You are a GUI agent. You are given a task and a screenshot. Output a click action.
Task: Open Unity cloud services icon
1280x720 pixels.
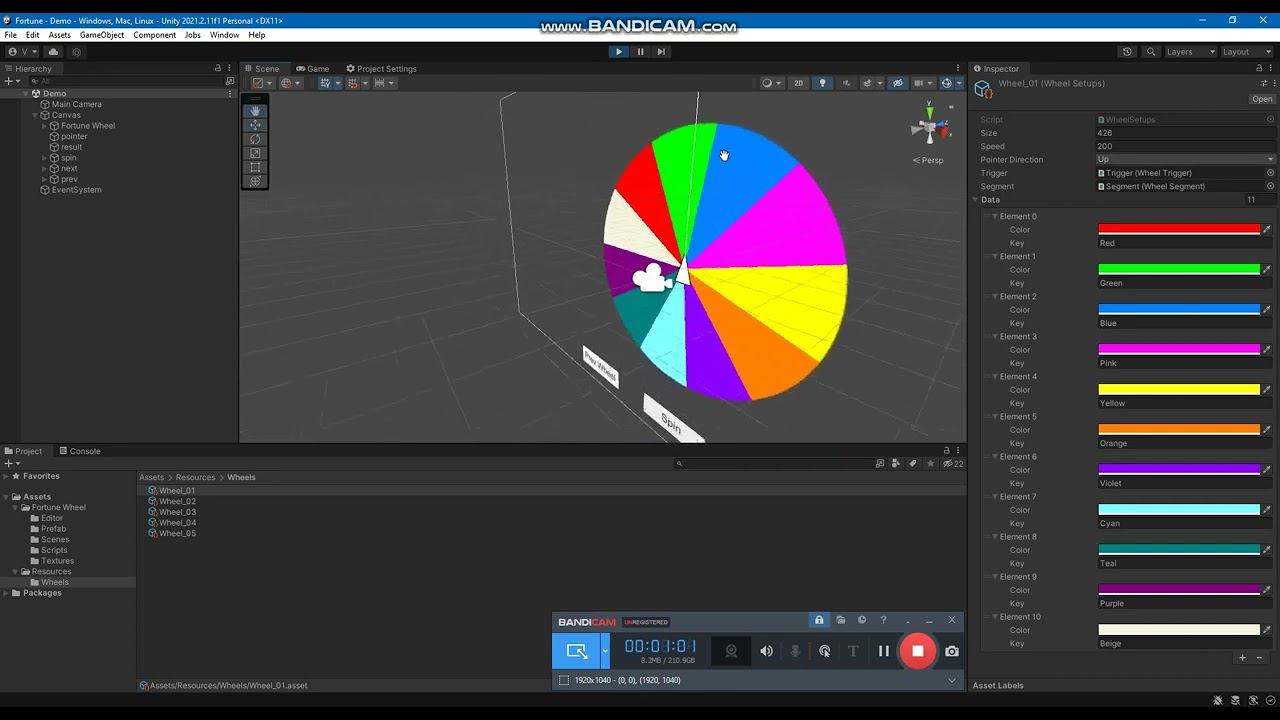[x=54, y=52]
